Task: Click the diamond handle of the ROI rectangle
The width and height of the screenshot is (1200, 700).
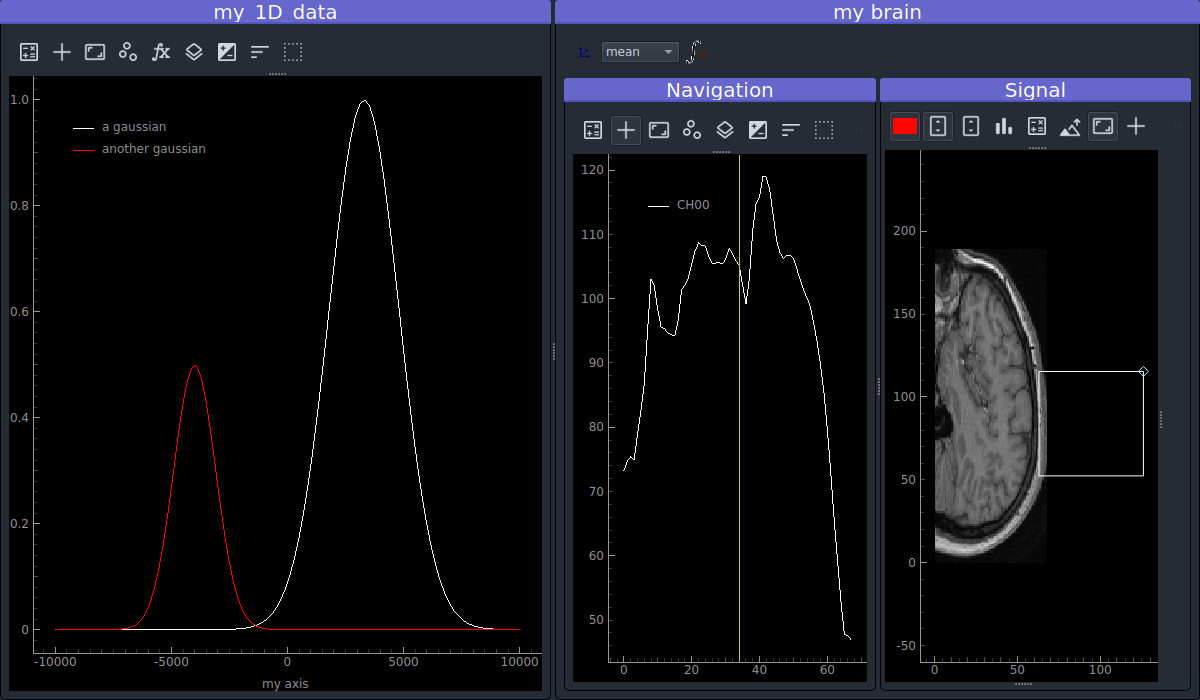Action: [1144, 372]
